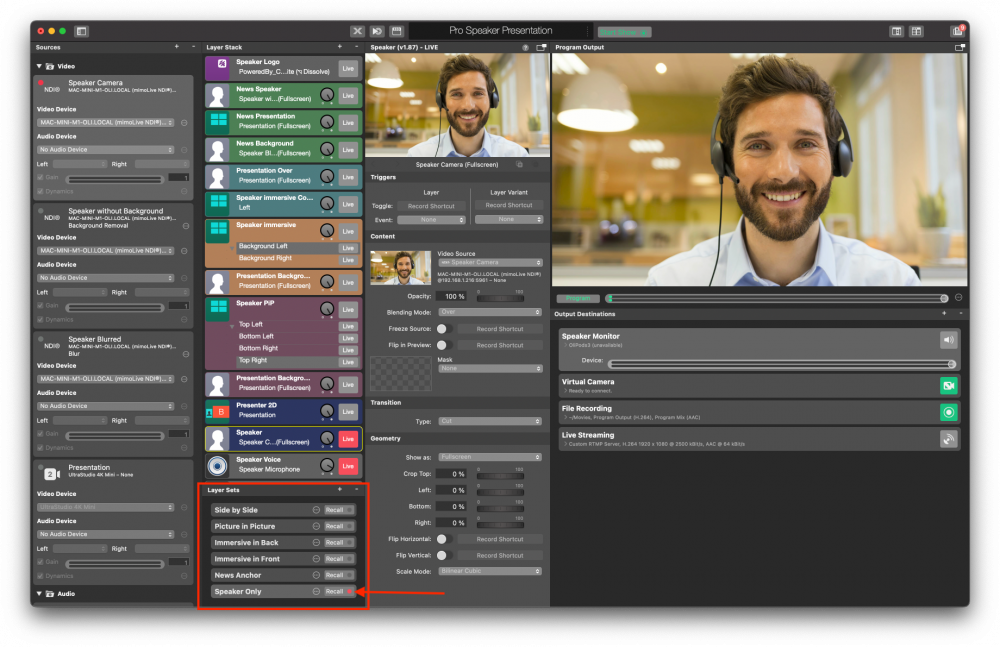Turn on Live for Presenter 2D layer
This screenshot has width=1000, height=647.
coord(348,412)
